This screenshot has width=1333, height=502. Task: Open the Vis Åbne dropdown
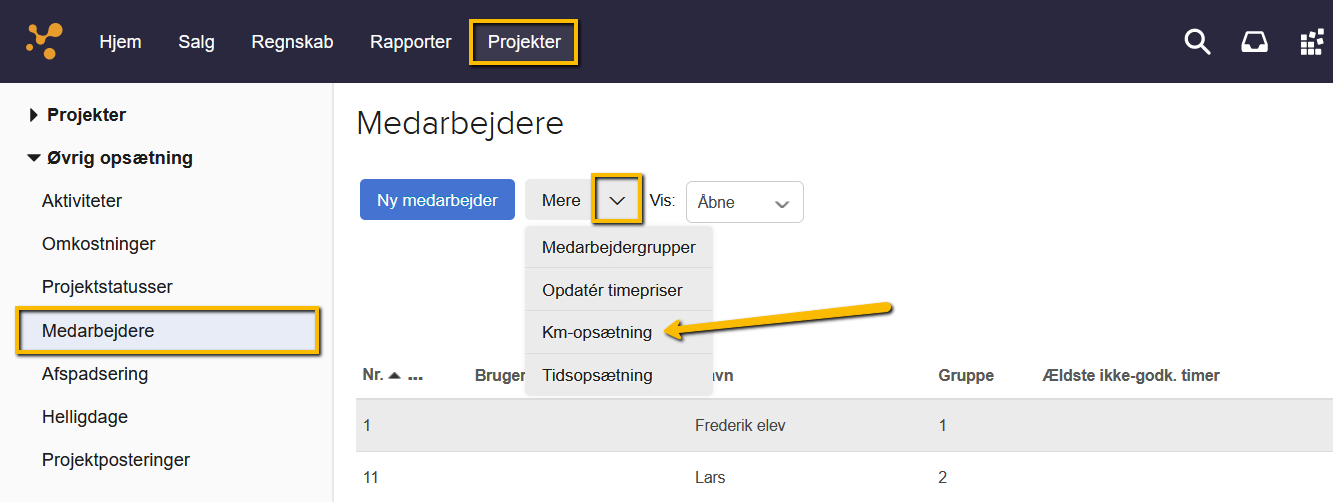click(744, 202)
